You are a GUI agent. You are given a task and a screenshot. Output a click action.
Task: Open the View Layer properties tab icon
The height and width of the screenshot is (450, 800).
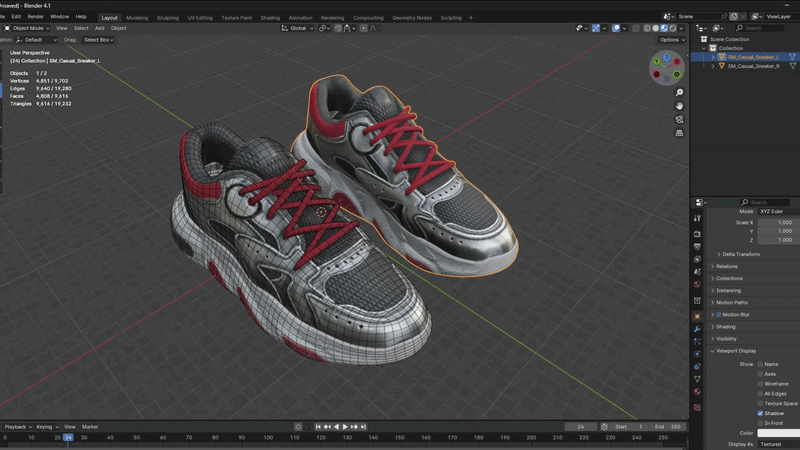click(697, 259)
